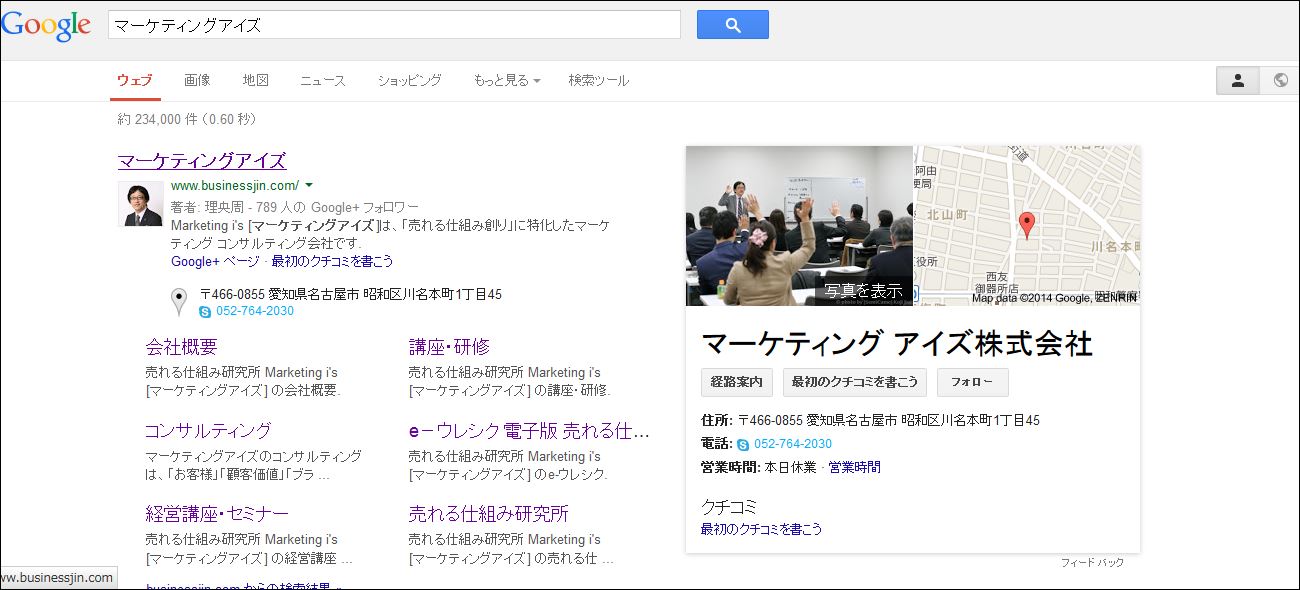The image size is (1300, 590).
Task: Click the author photo thumbnail in first result
Action: tap(141, 204)
